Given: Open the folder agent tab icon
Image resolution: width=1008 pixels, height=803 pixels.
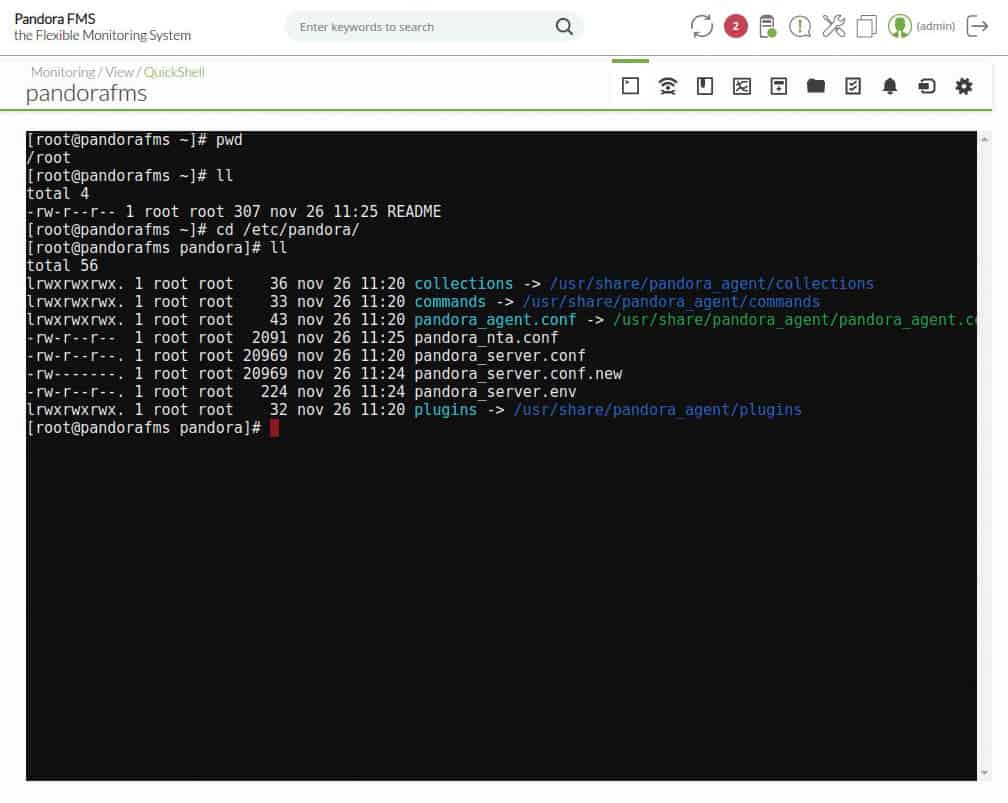Looking at the screenshot, I should coord(816,86).
